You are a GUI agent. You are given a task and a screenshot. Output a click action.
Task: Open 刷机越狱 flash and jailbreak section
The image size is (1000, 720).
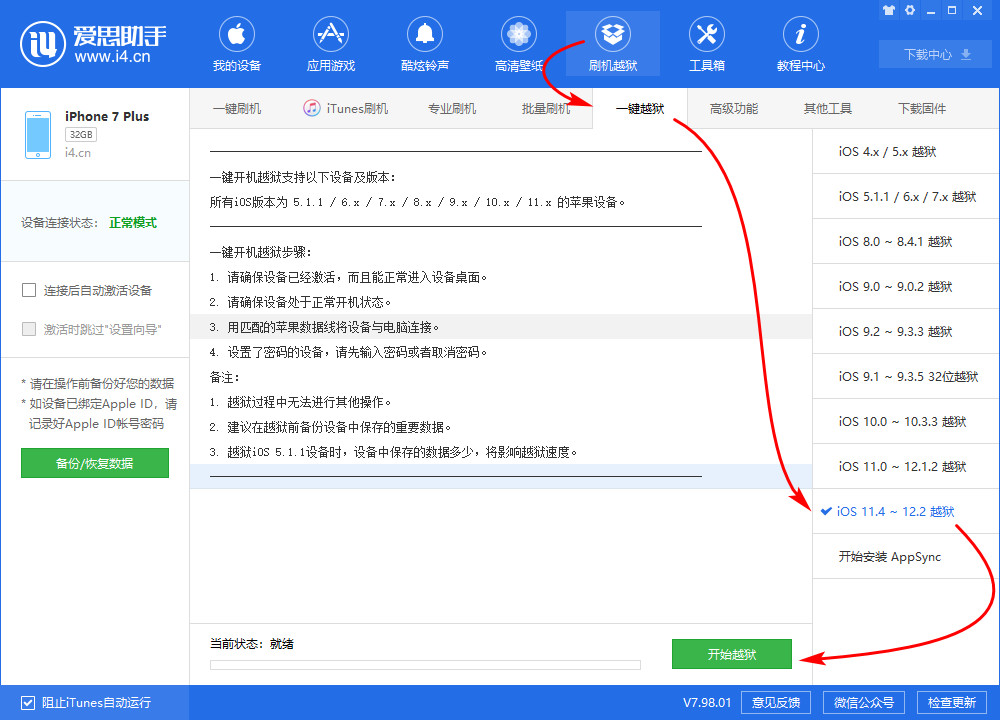613,45
